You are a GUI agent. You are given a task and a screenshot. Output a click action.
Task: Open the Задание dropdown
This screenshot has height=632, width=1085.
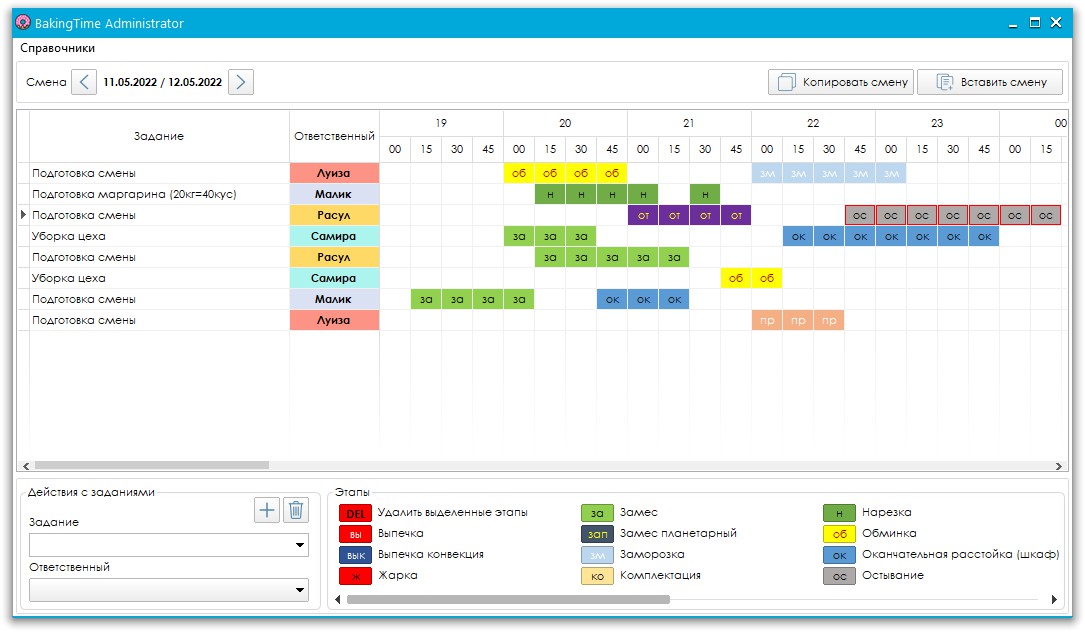pyautogui.click(x=169, y=545)
